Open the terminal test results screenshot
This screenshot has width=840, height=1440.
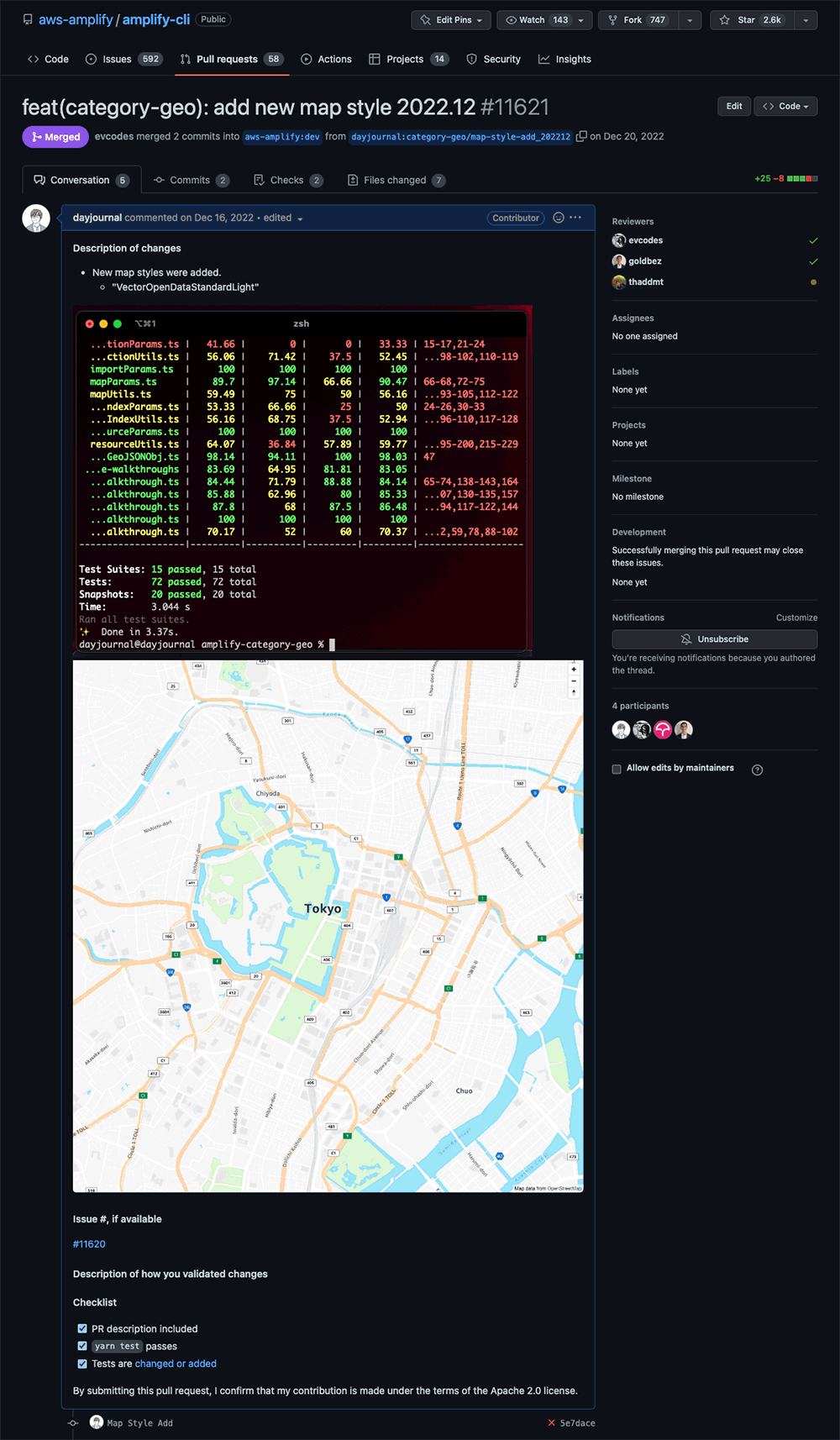(x=302, y=479)
